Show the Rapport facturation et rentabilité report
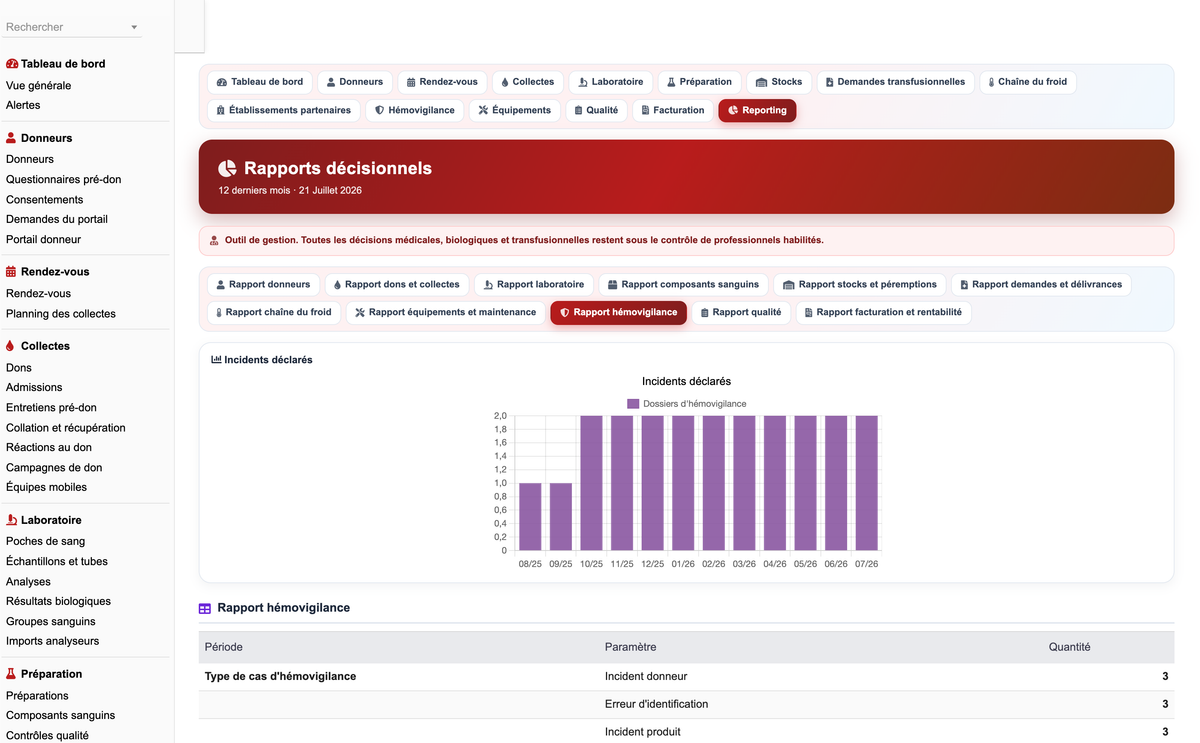The width and height of the screenshot is (1200, 743). click(883, 312)
